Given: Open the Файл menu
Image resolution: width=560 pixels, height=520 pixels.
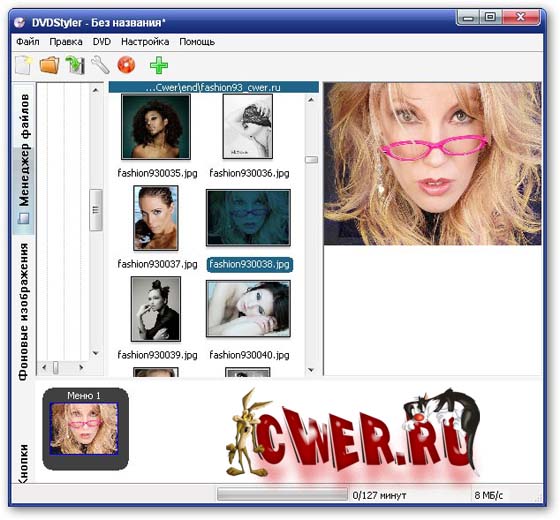Looking at the screenshot, I should pyautogui.click(x=28, y=42).
